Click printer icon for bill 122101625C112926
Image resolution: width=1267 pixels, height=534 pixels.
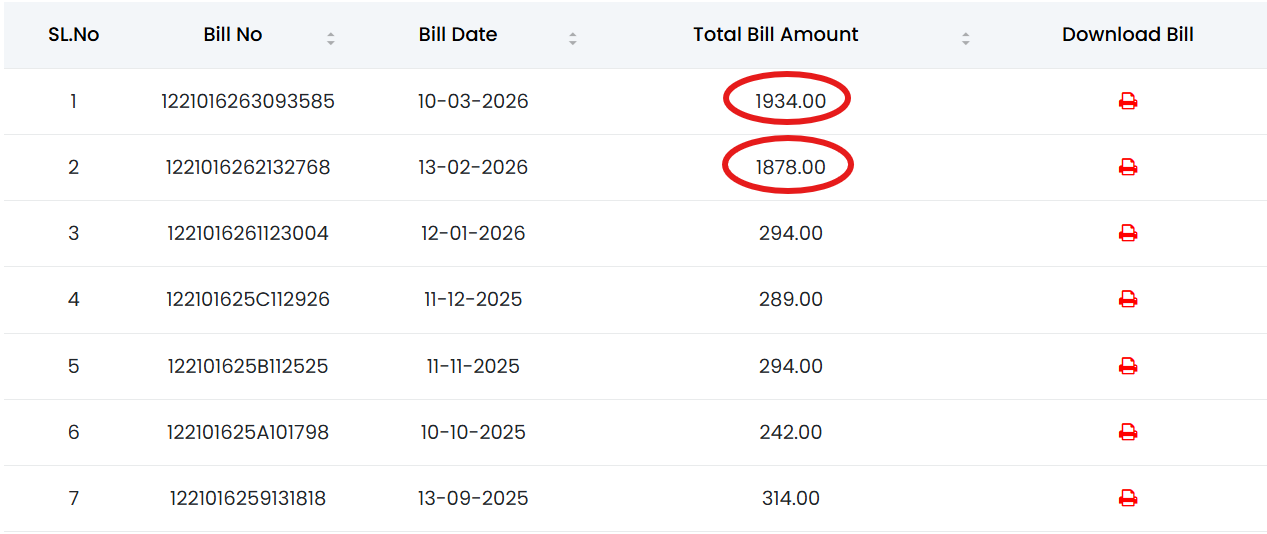pos(1128,299)
